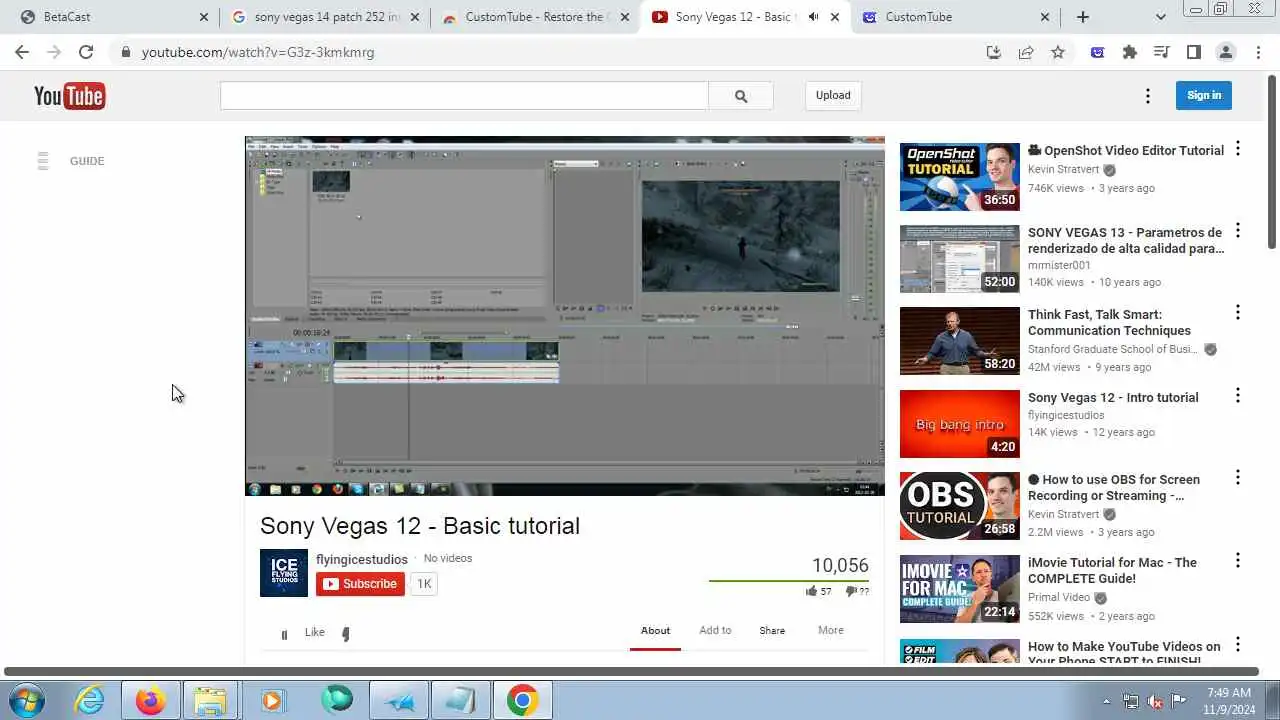Screen dimensions: 1280x720
Task: Click the vertical page scrollbar
Action: tap(1273, 160)
